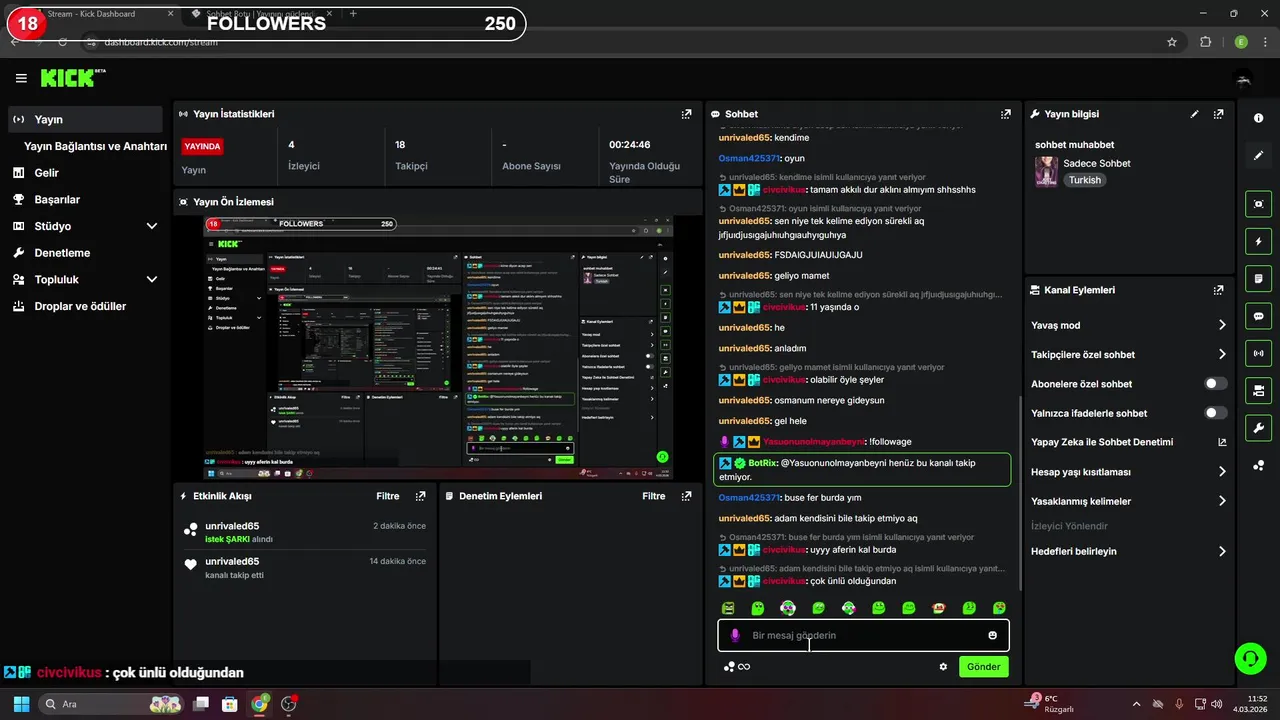Click the Turkish language tag
The height and width of the screenshot is (720, 1280).
[1084, 180]
